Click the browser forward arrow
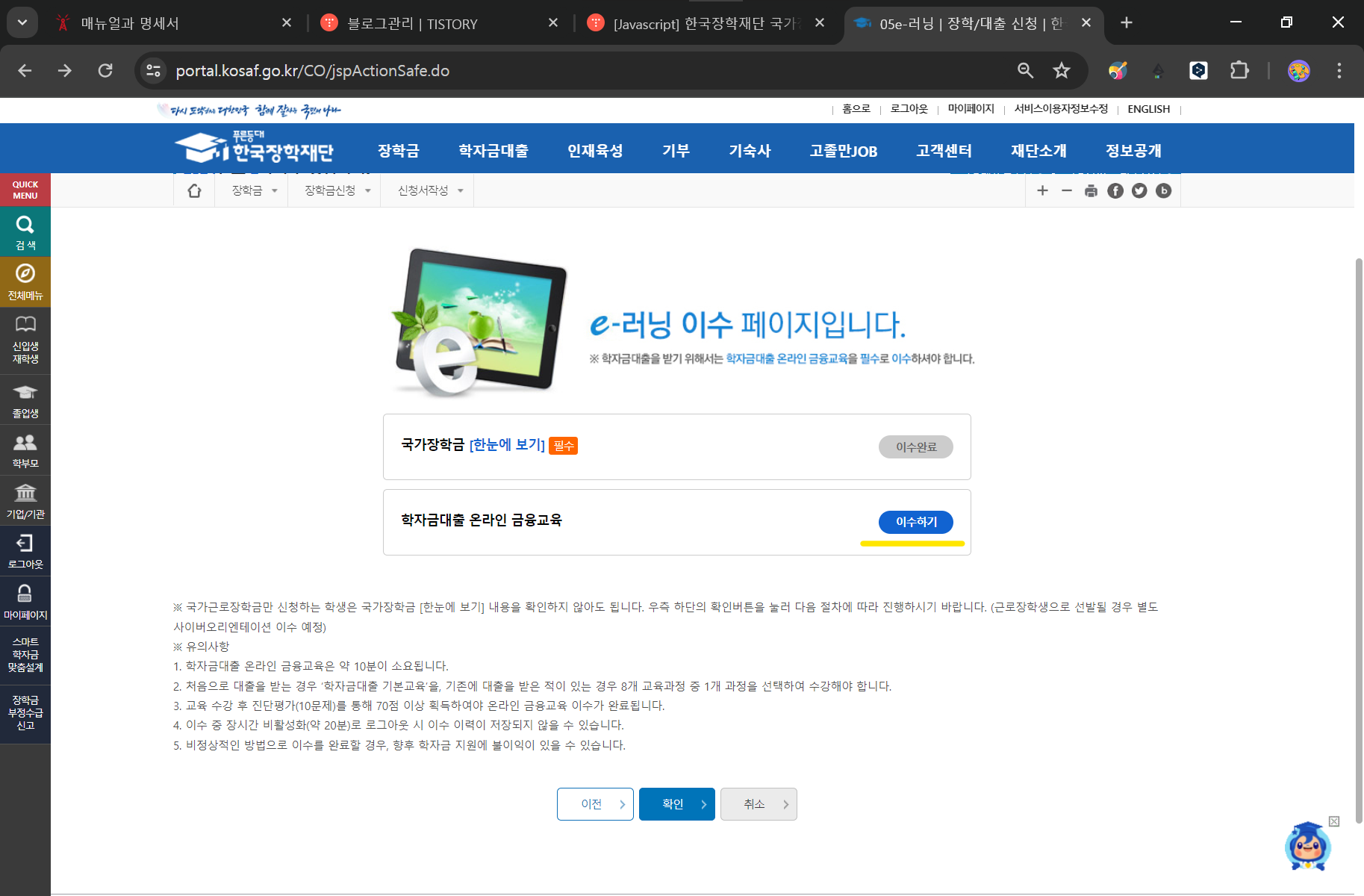The width and height of the screenshot is (1364, 896). click(65, 70)
